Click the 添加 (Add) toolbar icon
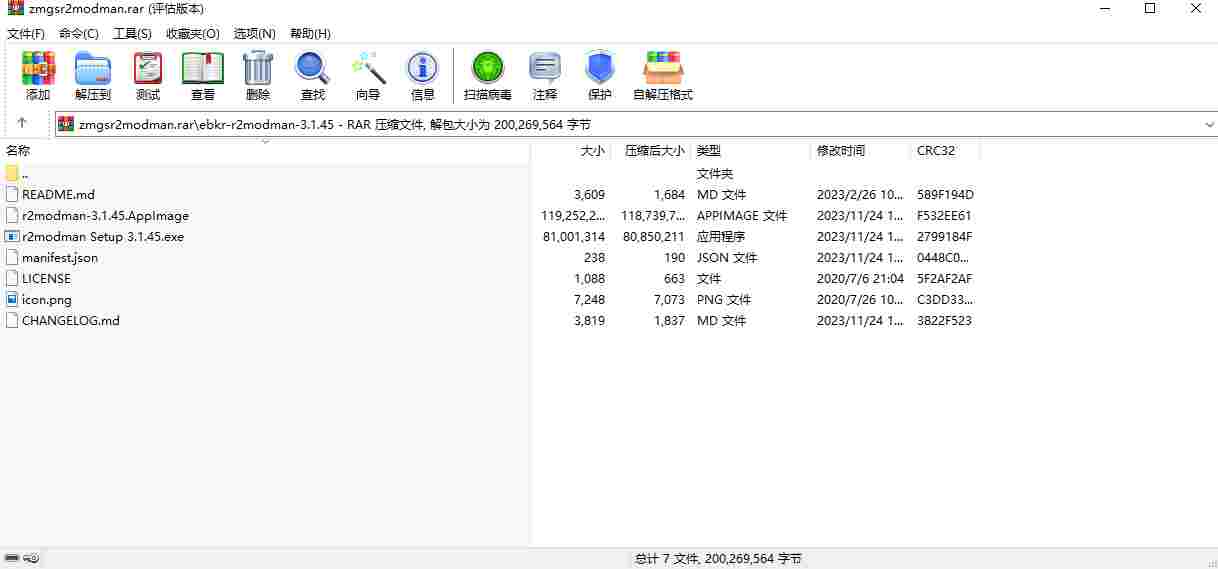The width and height of the screenshot is (1218, 569). coord(38,69)
